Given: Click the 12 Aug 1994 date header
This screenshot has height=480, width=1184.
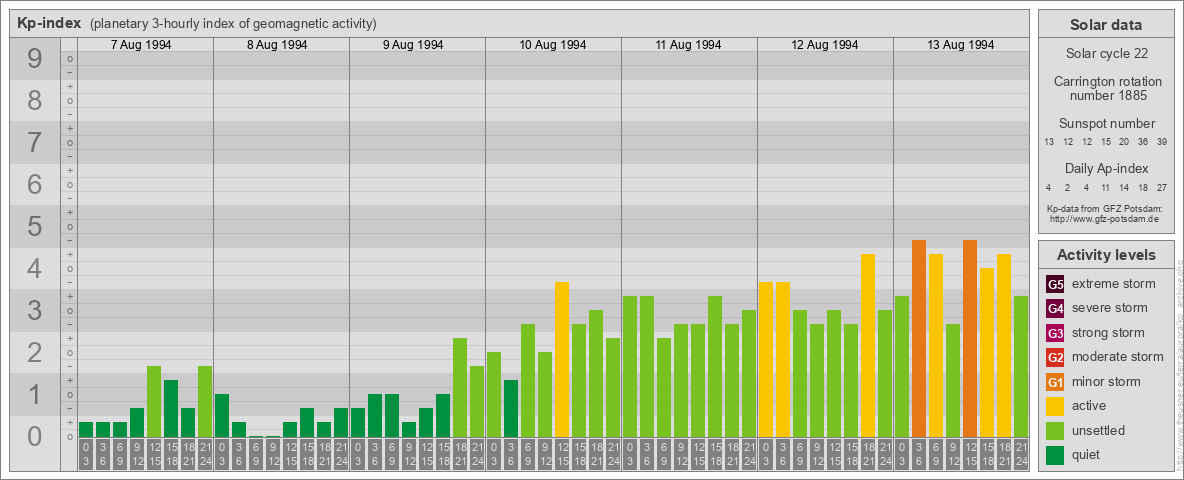Looking at the screenshot, I should click(825, 45).
